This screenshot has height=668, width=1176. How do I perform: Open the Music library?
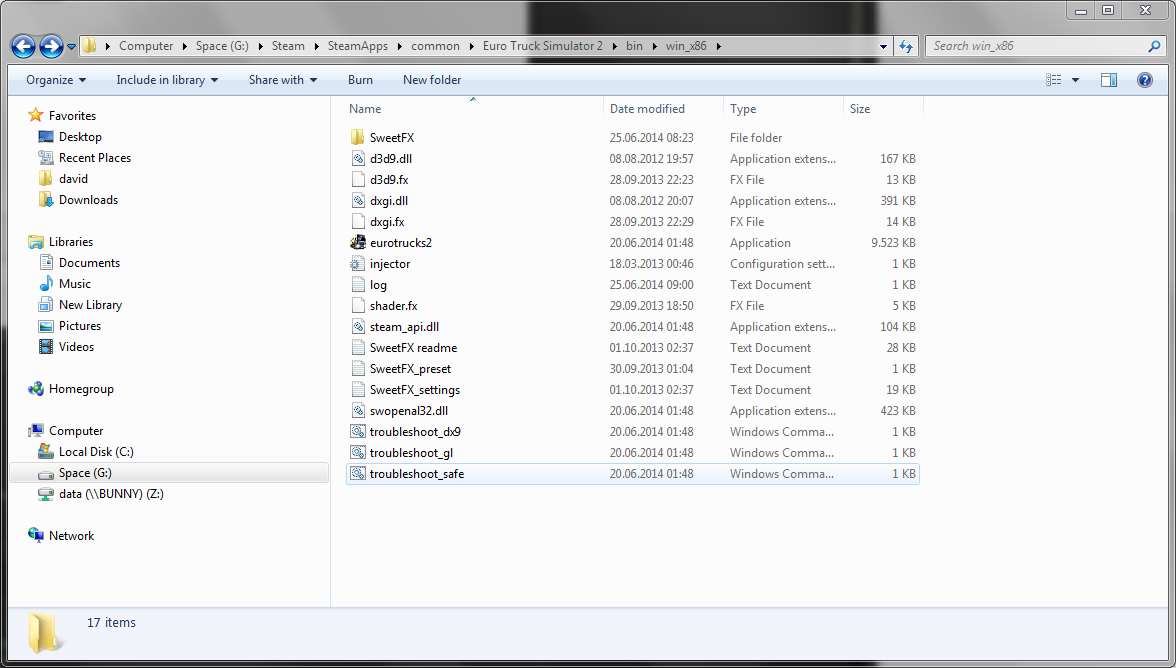tap(75, 283)
